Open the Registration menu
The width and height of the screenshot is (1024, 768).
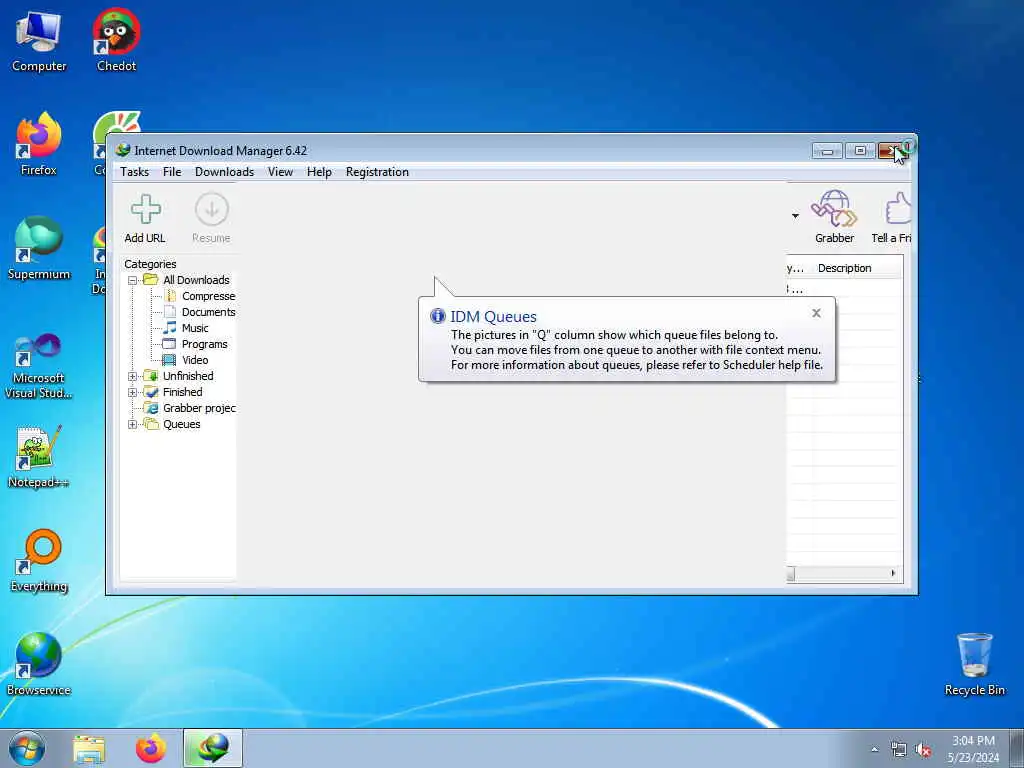377,172
